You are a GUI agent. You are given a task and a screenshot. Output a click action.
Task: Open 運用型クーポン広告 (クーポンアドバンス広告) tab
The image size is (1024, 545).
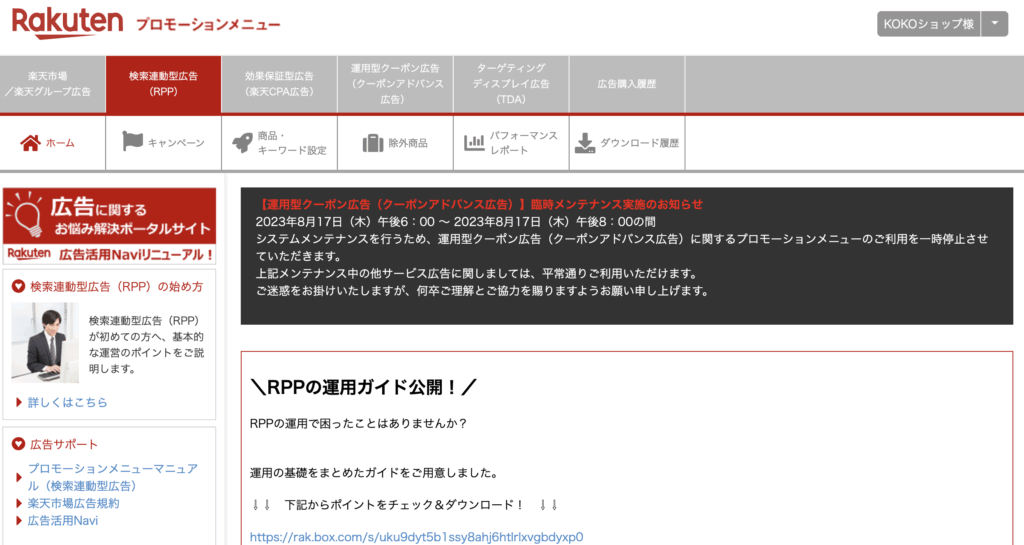(395, 84)
